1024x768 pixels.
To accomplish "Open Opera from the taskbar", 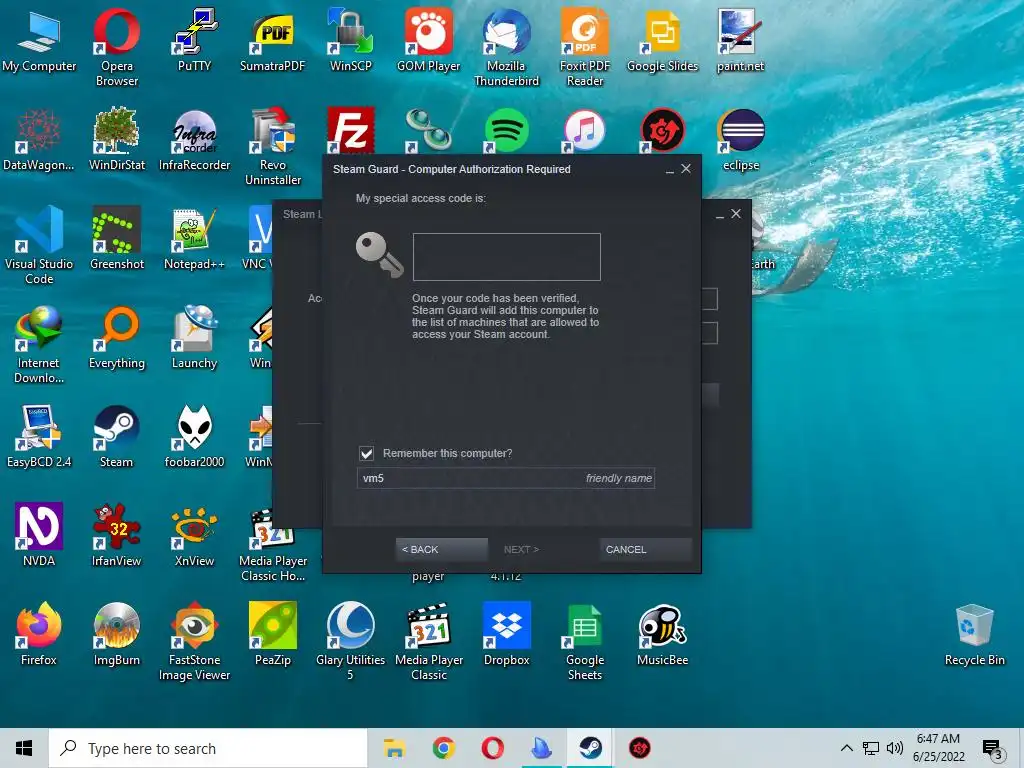I will click(492, 748).
